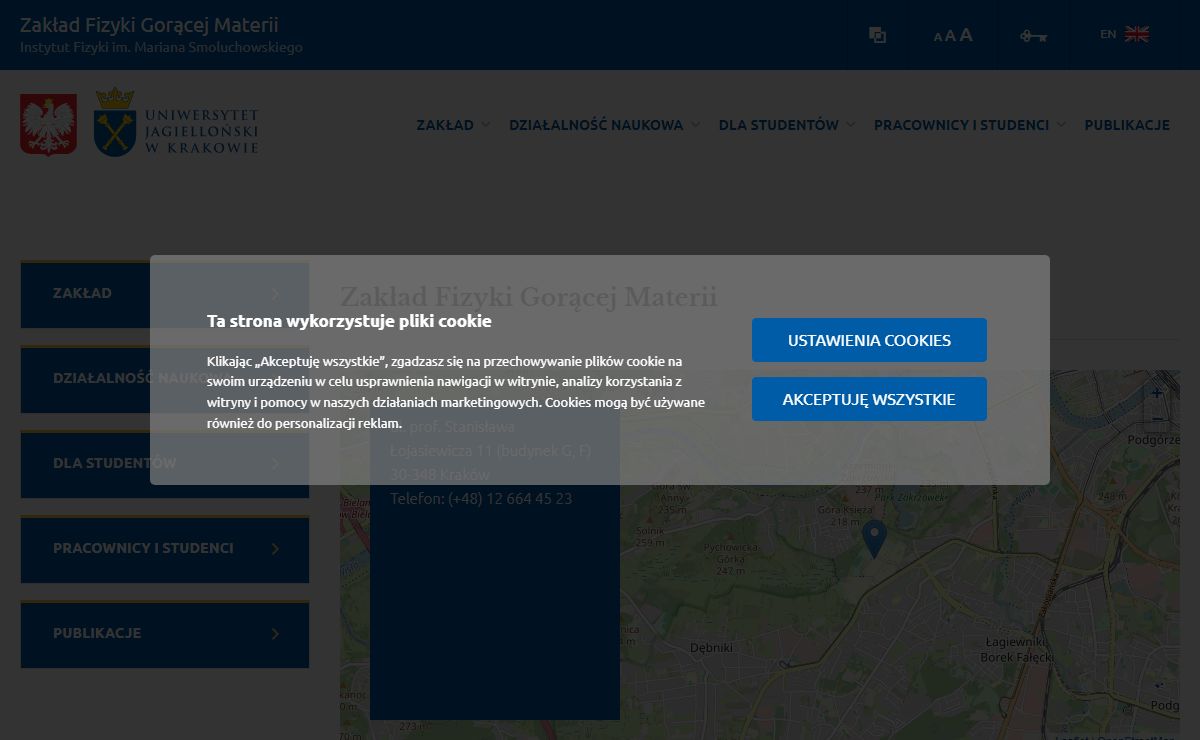Open Publikacje top menu item
1200x740 pixels.
[x=1127, y=125]
